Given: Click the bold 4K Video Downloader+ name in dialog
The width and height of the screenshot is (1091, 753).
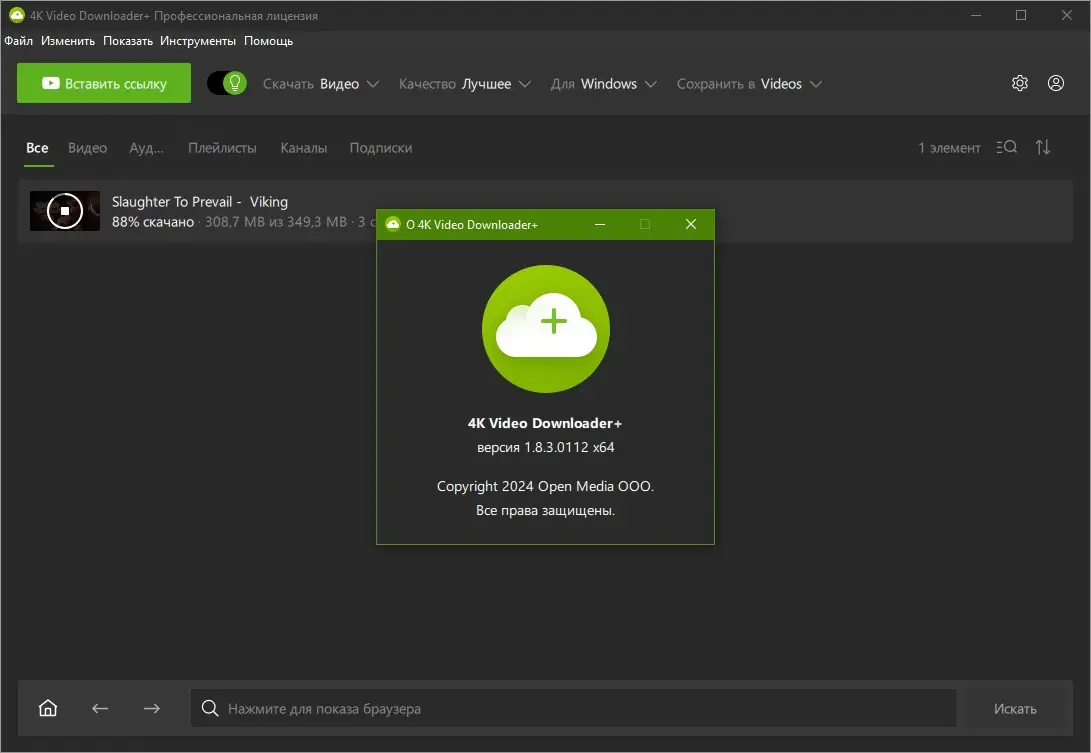Looking at the screenshot, I should tap(545, 423).
